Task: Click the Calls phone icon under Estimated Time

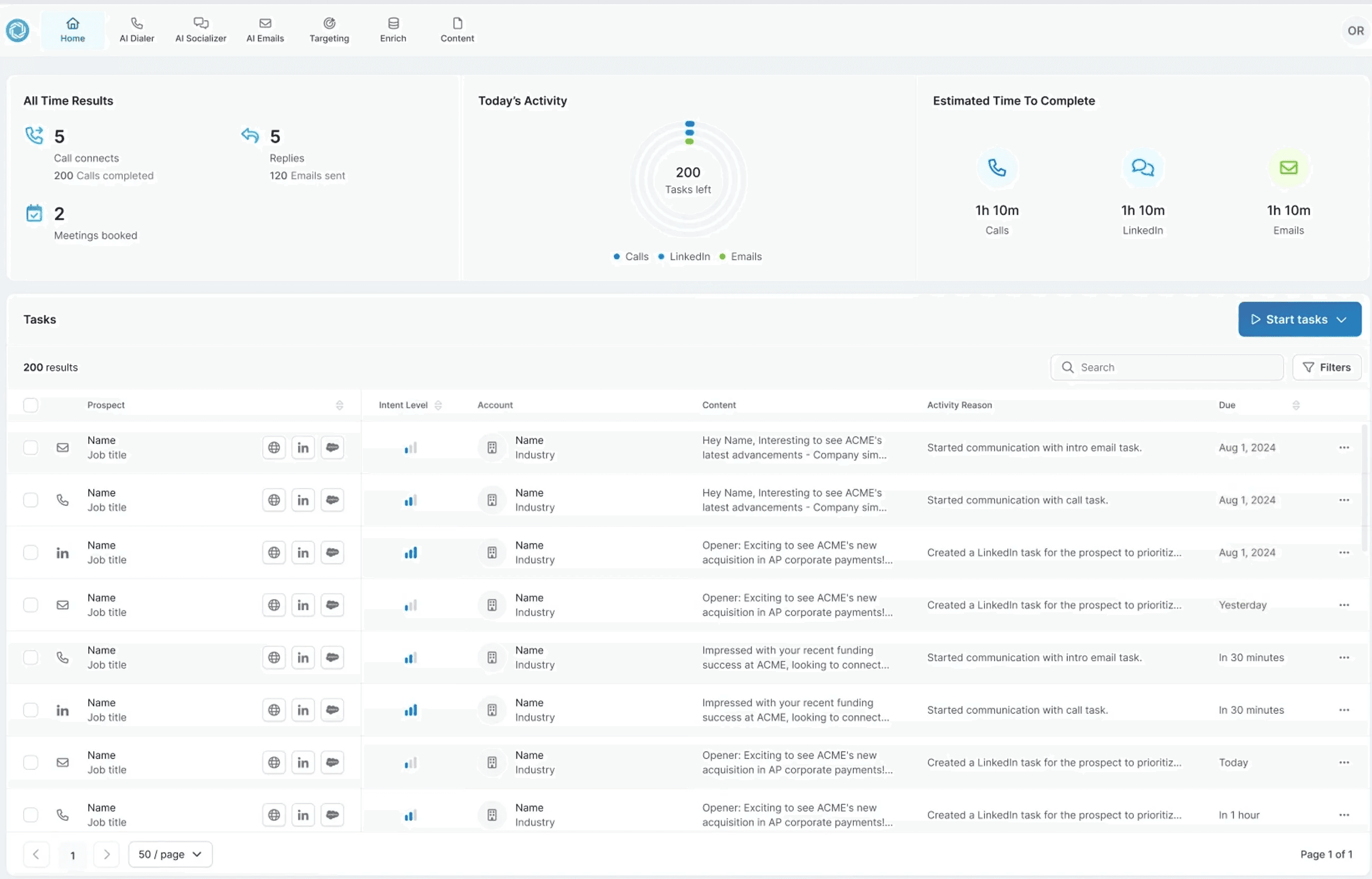Action: click(x=997, y=168)
